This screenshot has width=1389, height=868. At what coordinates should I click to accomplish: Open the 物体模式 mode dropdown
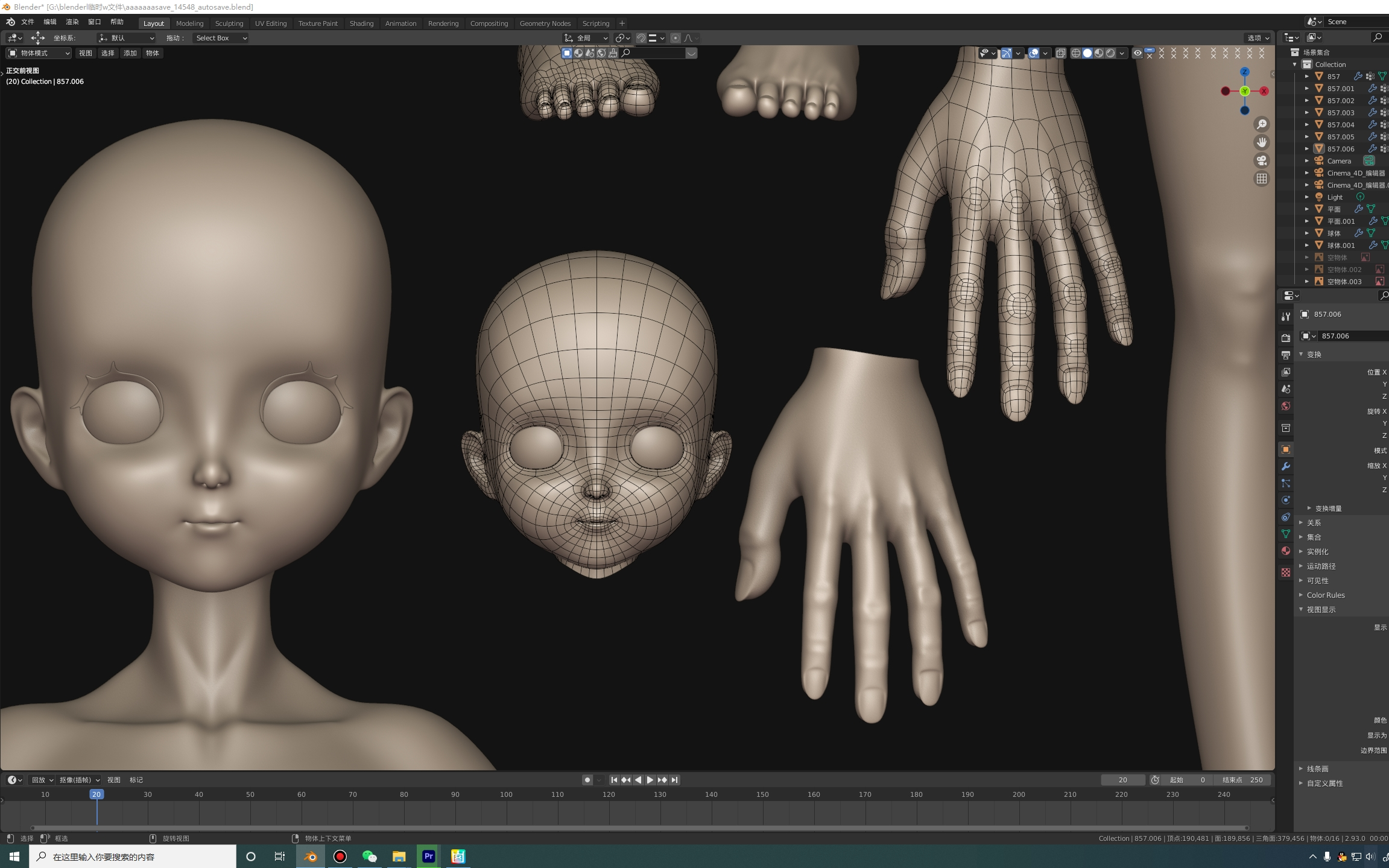point(39,53)
